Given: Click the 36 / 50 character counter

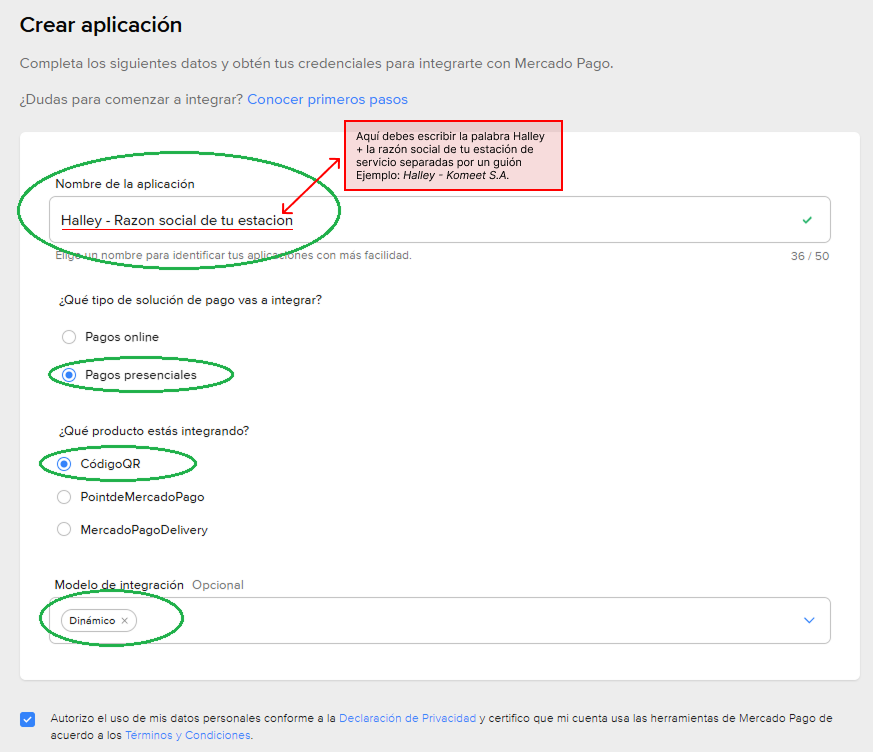Looking at the screenshot, I should (810, 256).
